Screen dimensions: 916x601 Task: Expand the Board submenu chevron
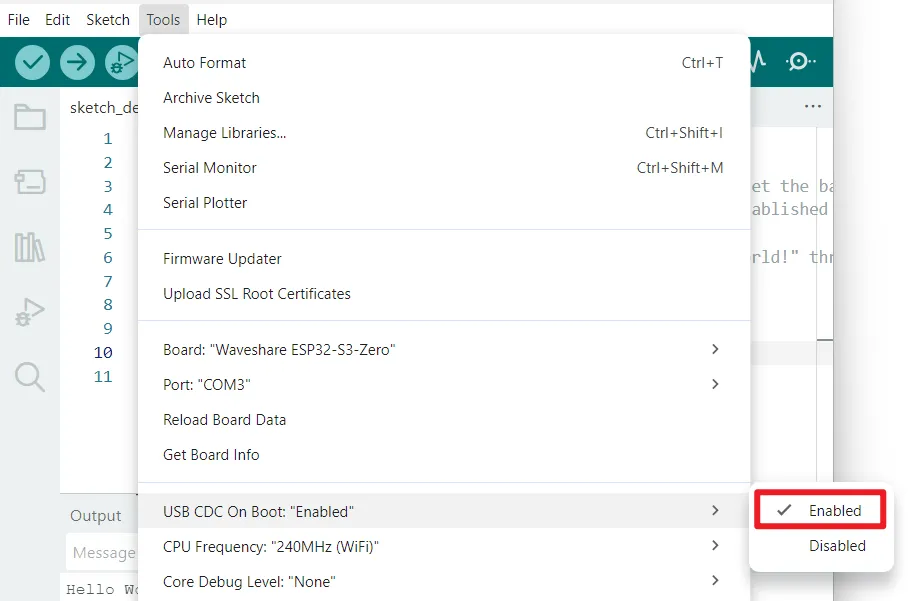[715, 349]
